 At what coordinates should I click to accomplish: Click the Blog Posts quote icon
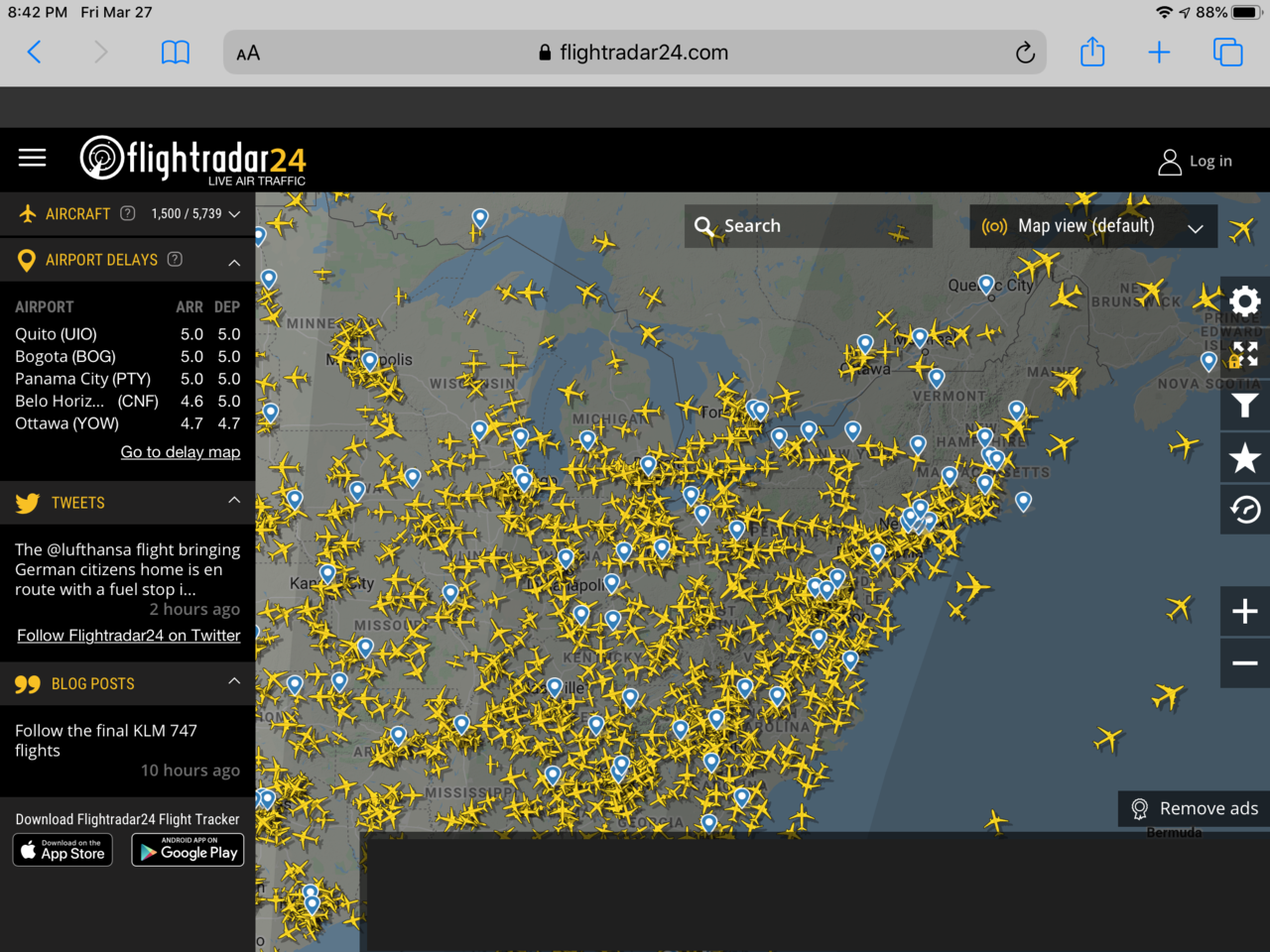28,684
